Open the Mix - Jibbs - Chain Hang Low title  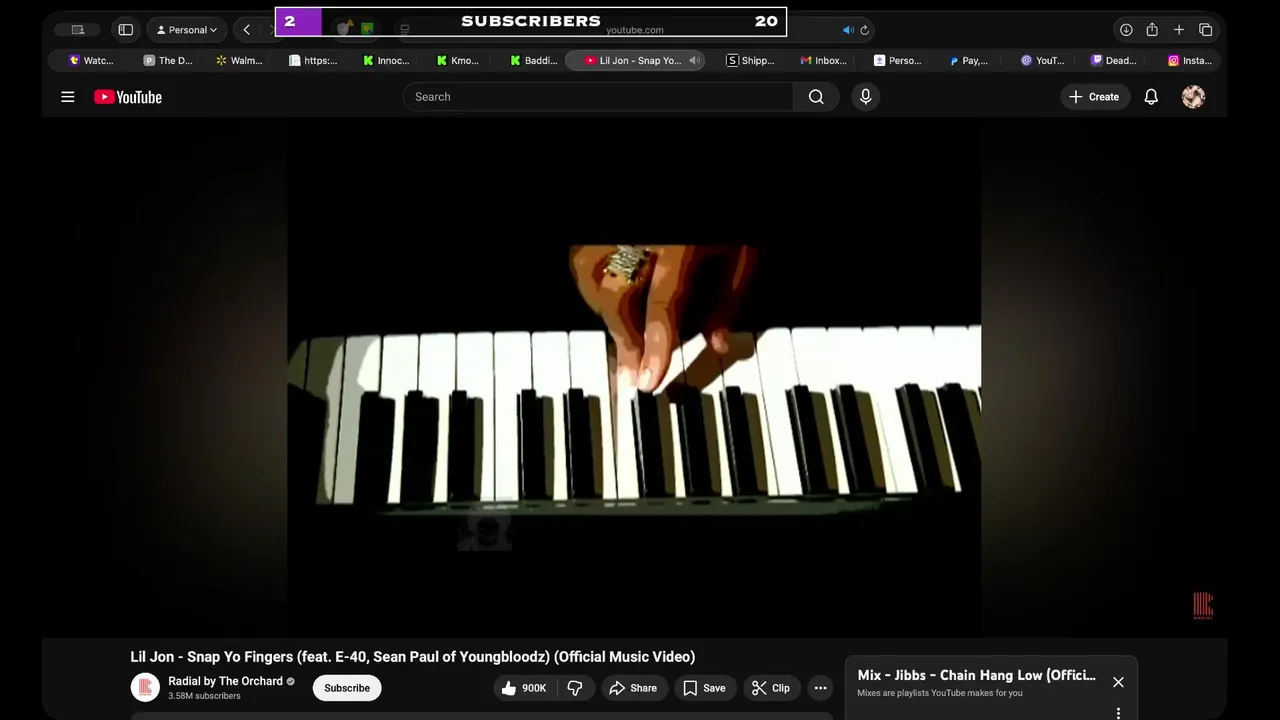(976, 675)
